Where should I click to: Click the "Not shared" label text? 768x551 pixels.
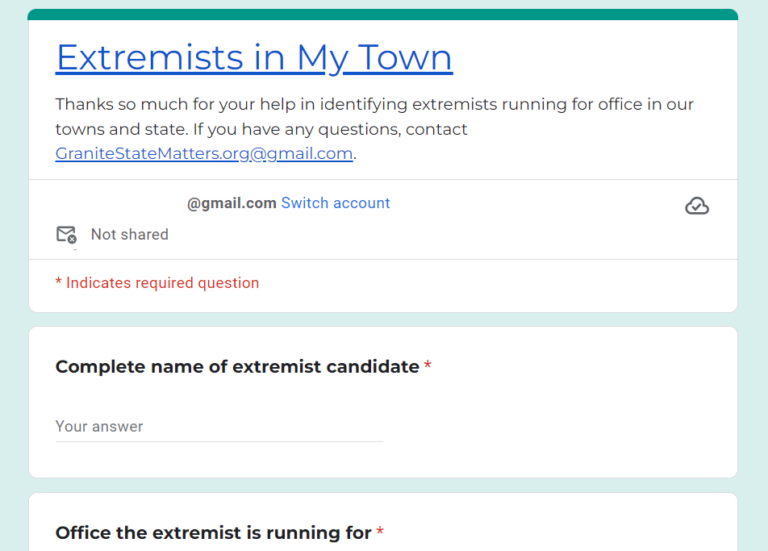coord(129,235)
